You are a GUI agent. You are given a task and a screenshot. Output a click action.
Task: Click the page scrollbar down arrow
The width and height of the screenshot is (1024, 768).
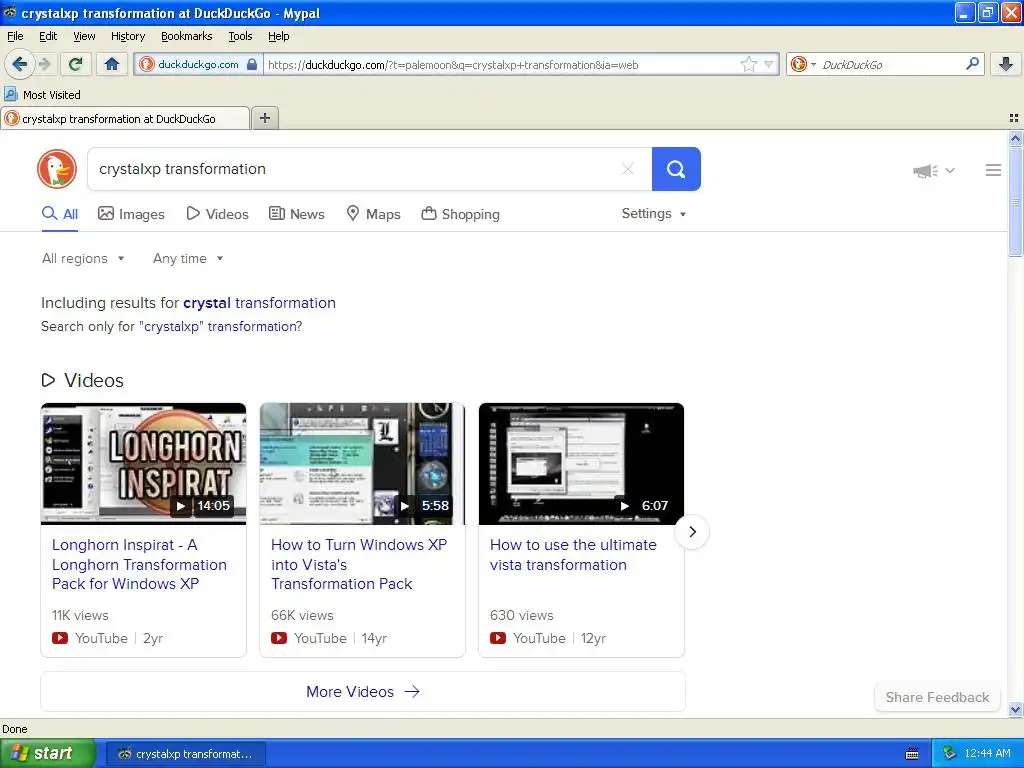[1015, 709]
